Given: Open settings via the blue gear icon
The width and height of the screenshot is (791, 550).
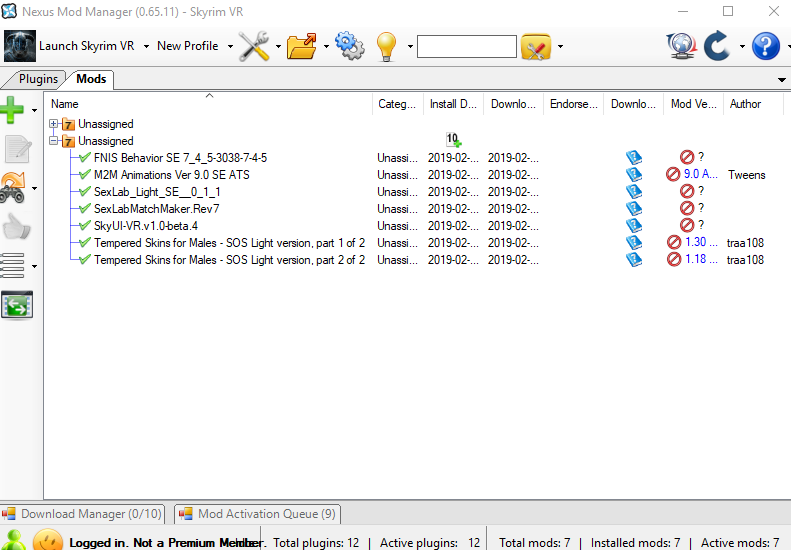Looking at the screenshot, I should [350, 46].
